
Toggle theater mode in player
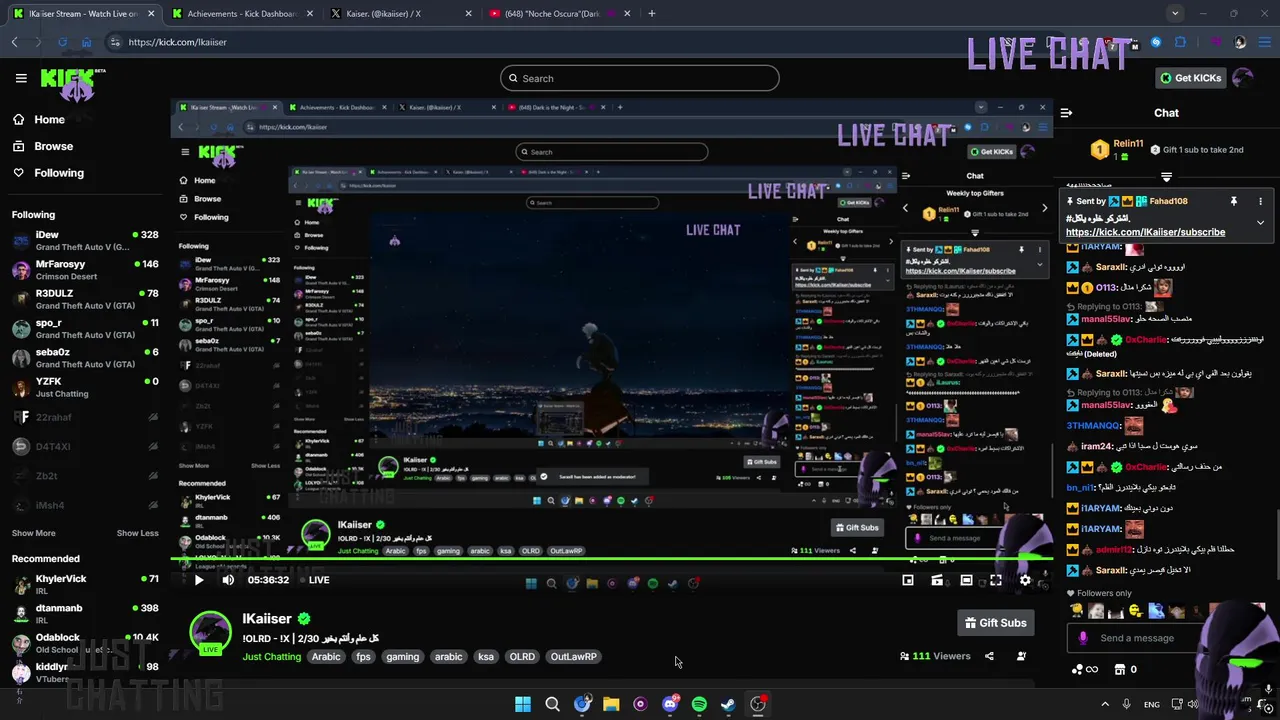click(x=966, y=580)
